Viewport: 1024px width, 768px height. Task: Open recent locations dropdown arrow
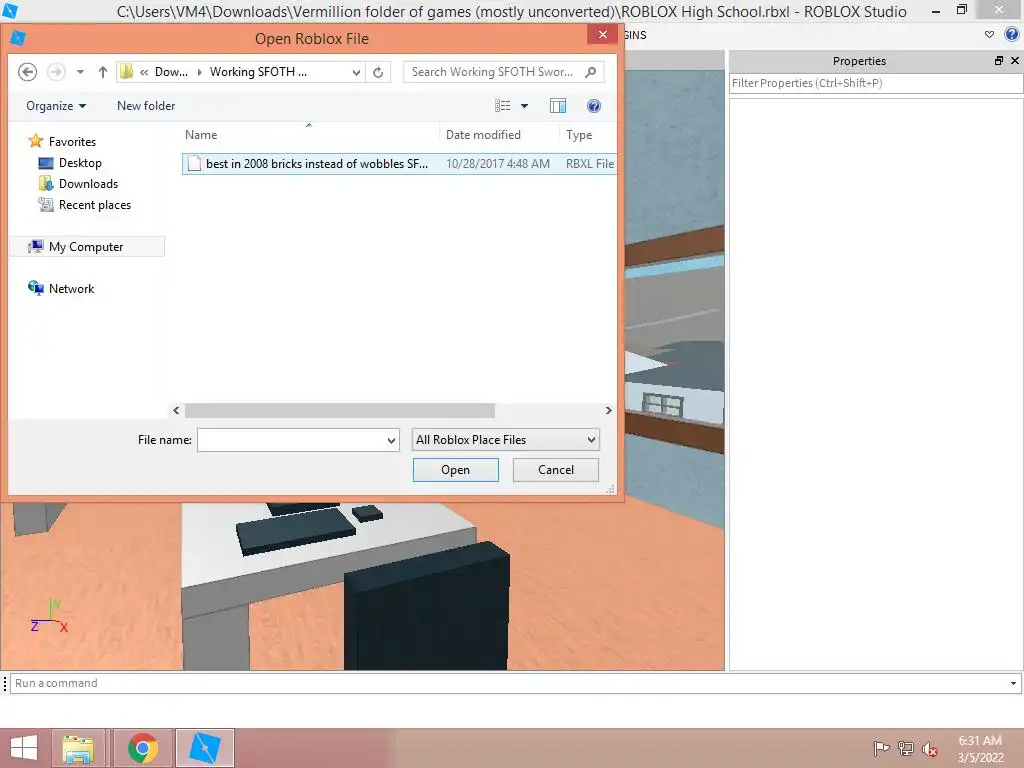pos(80,72)
